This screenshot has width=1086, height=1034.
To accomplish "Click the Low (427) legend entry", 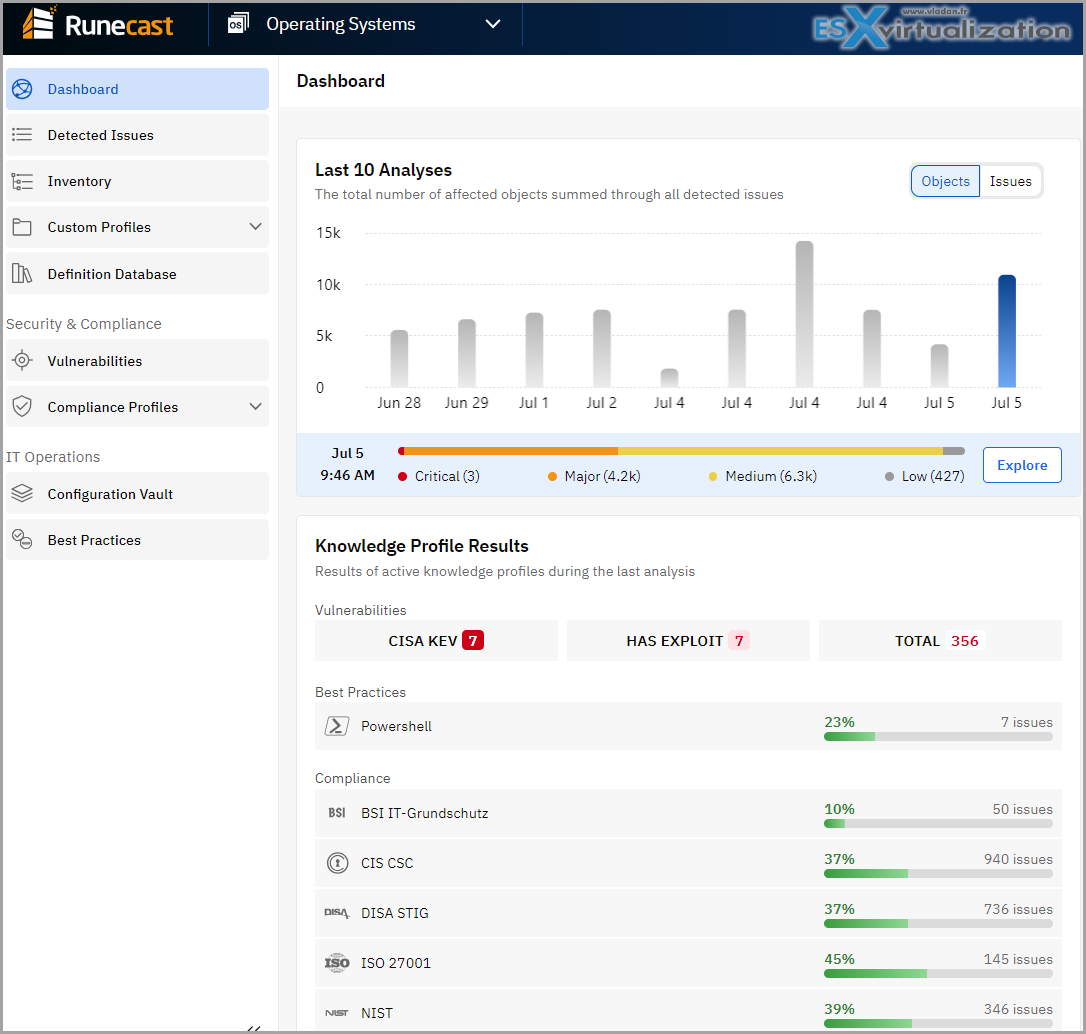I will [925, 476].
